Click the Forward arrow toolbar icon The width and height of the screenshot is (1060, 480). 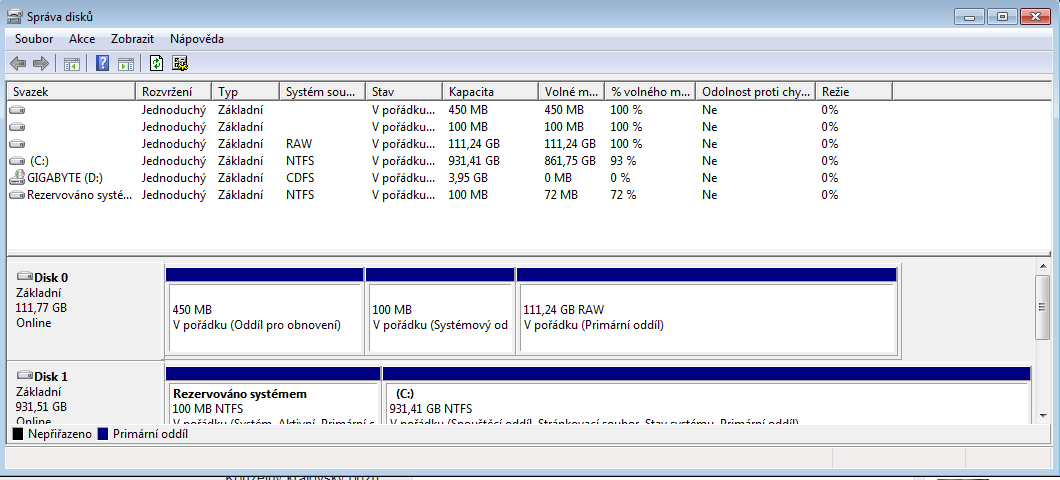point(41,64)
